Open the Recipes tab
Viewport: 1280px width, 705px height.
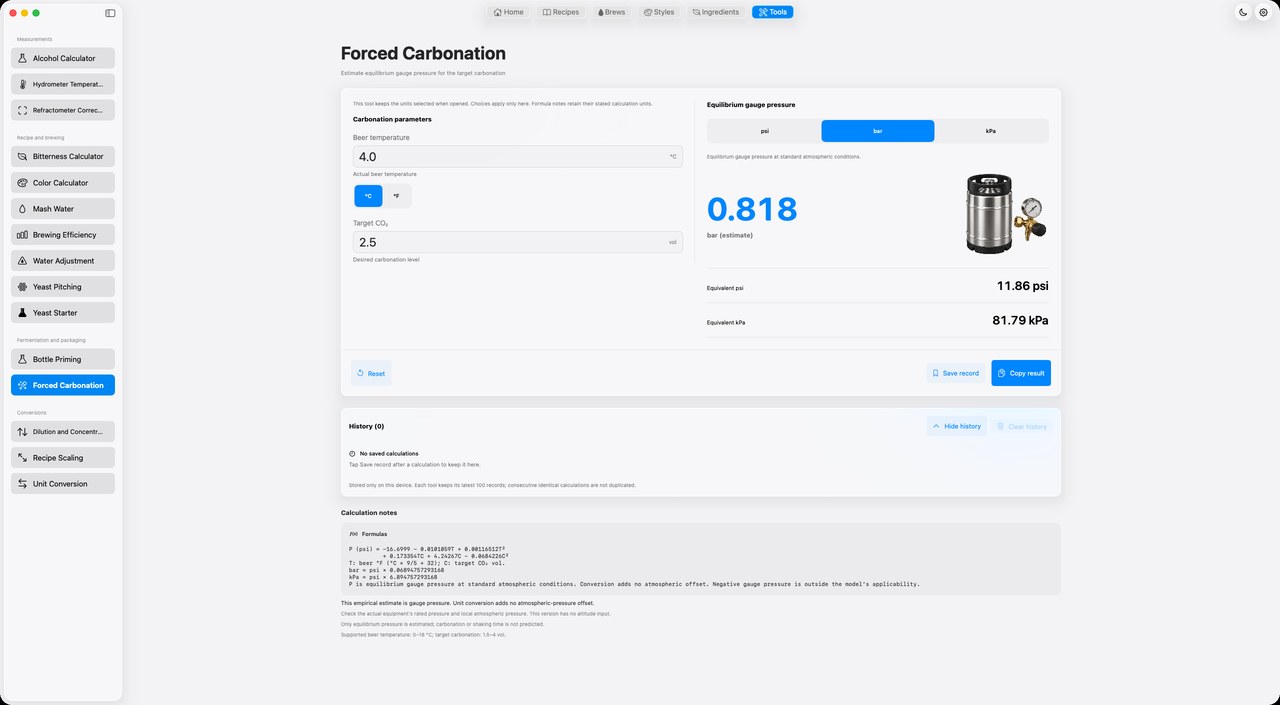pyautogui.click(x=561, y=12)
